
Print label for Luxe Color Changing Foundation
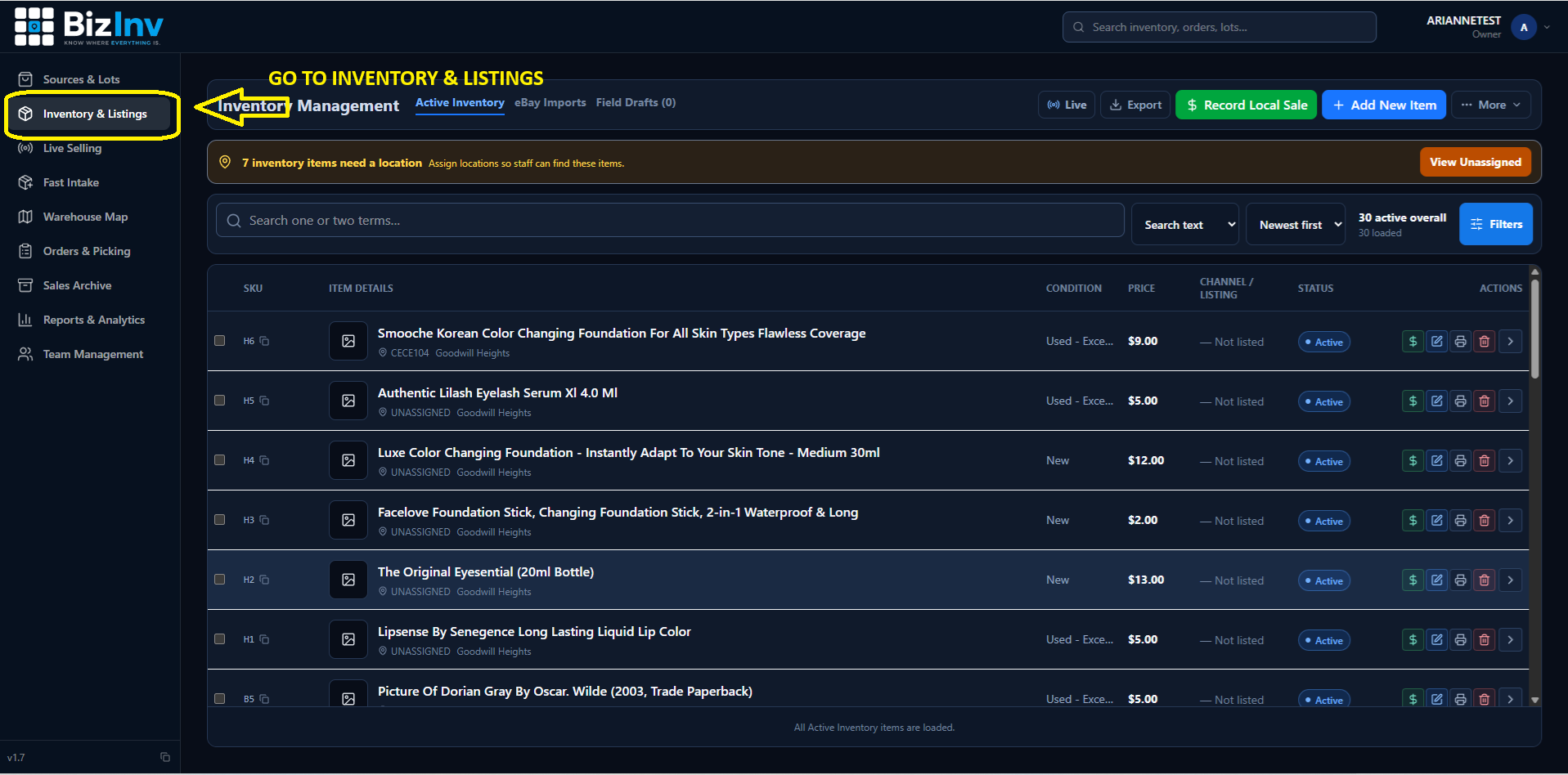point(1460,460)
